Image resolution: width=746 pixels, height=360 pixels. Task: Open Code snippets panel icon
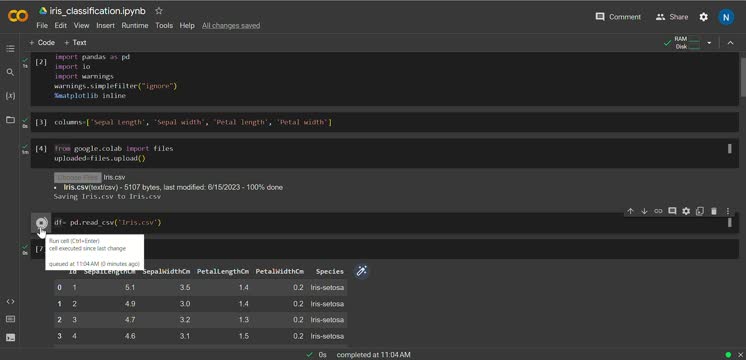click(x=10, y=302)
